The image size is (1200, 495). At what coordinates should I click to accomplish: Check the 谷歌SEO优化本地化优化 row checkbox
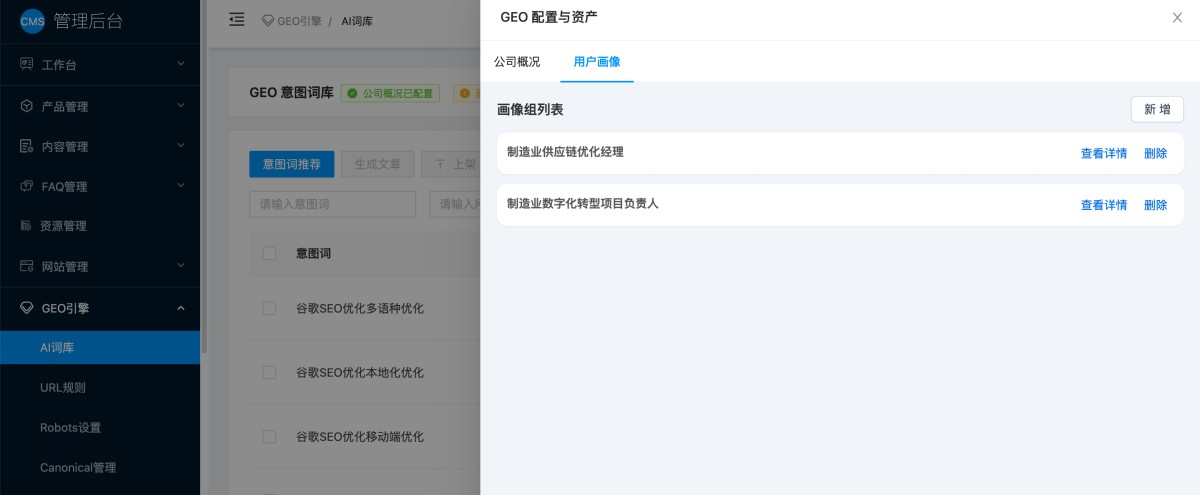pos(269,372)
